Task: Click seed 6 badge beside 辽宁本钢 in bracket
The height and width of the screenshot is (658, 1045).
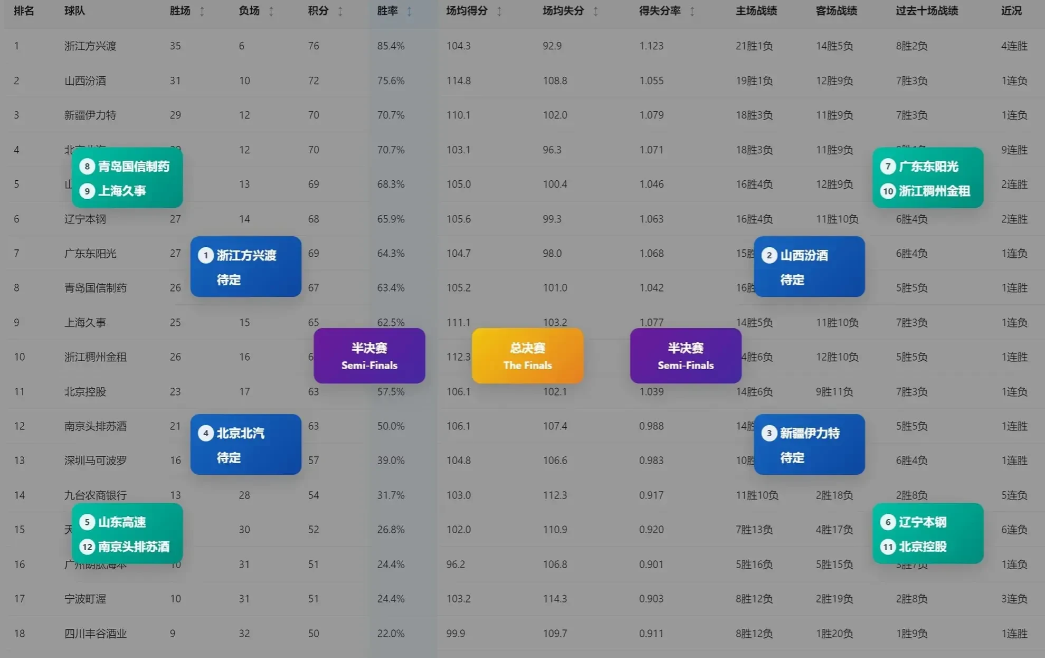Action: tap(888, 522)
